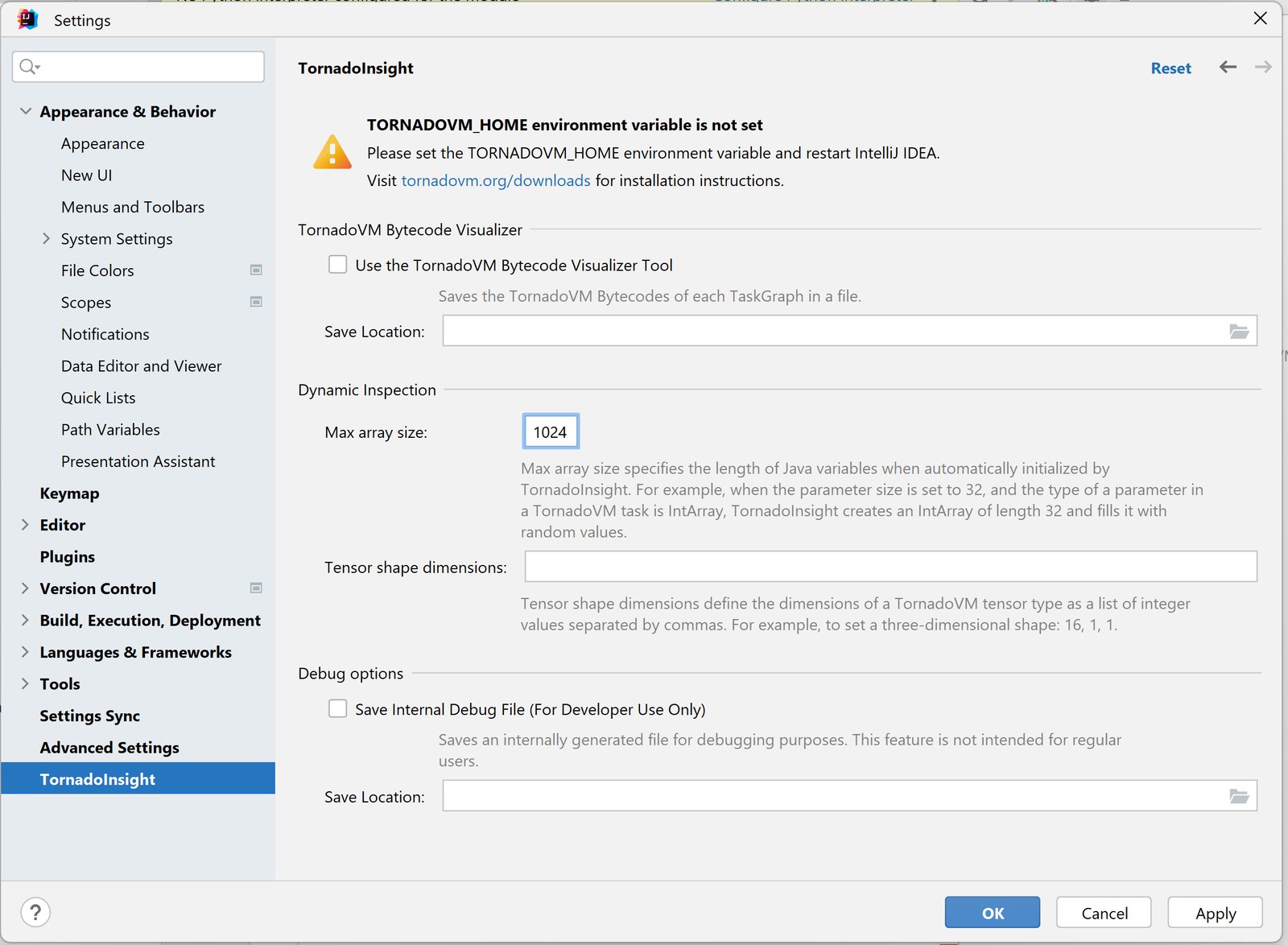Click the search magnifier icon in settings
Image resolution: width=1288 pixels, height=945 pixels.
point(30,67)
